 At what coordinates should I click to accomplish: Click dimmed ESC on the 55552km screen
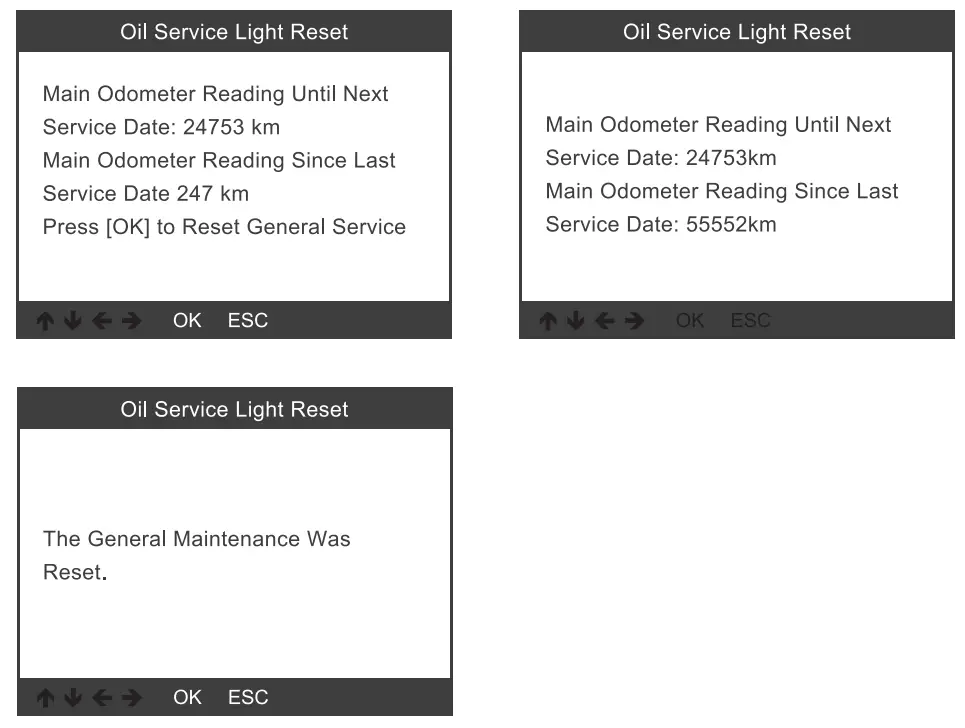(x=751, y=321)
